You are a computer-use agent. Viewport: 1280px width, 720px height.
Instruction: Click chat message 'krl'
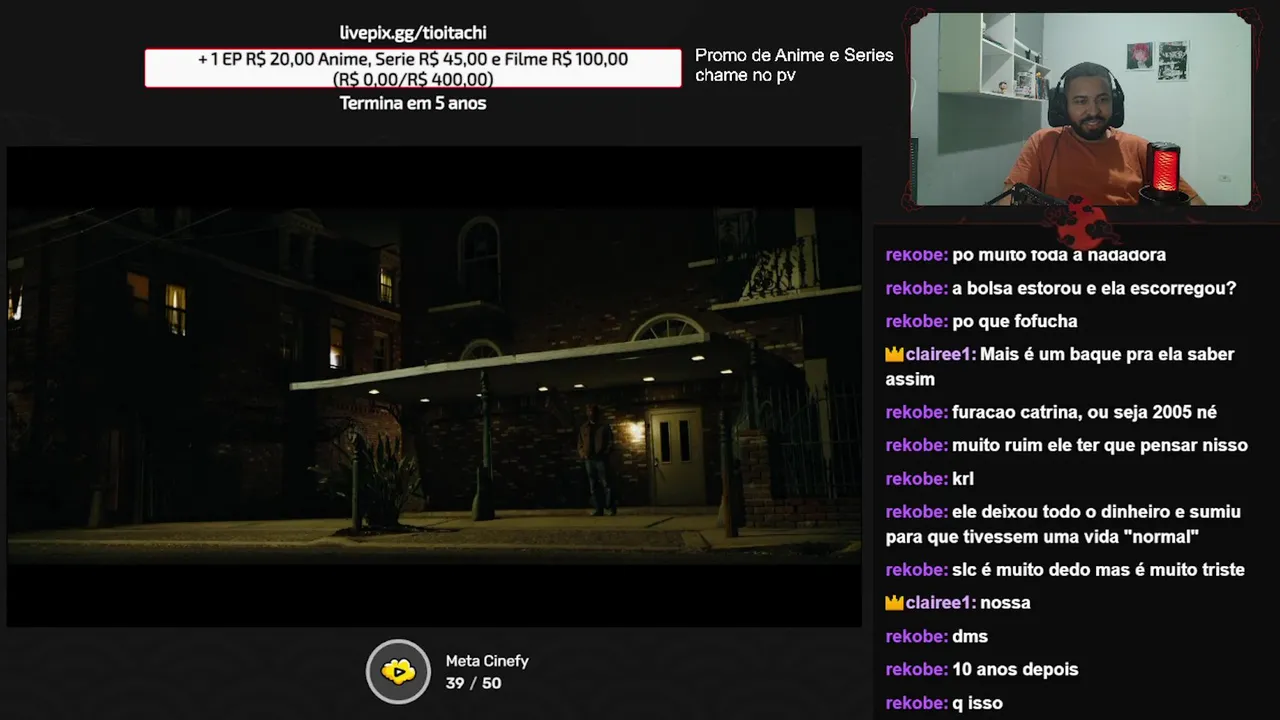pos(963,478)
